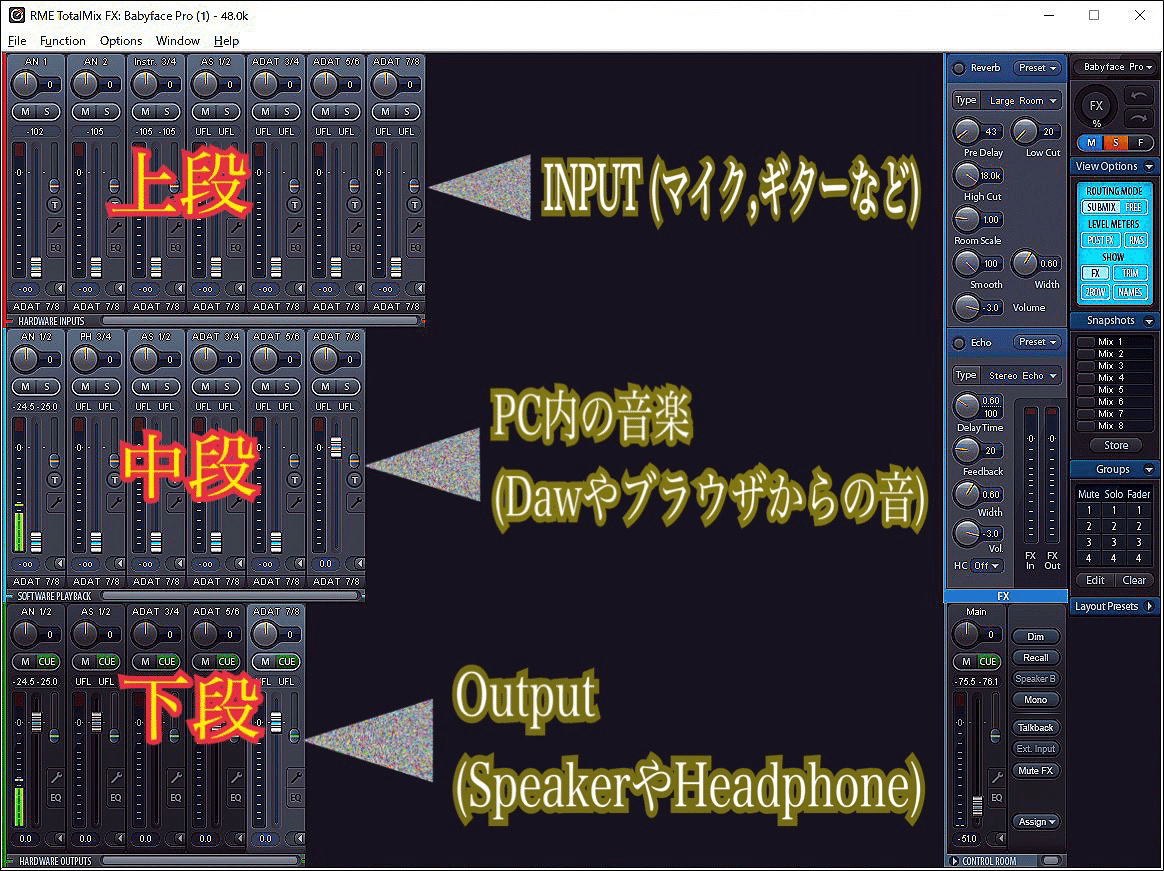
Task: Select the F icon beneath the FX percentage knob
Action: point(1141,142)
